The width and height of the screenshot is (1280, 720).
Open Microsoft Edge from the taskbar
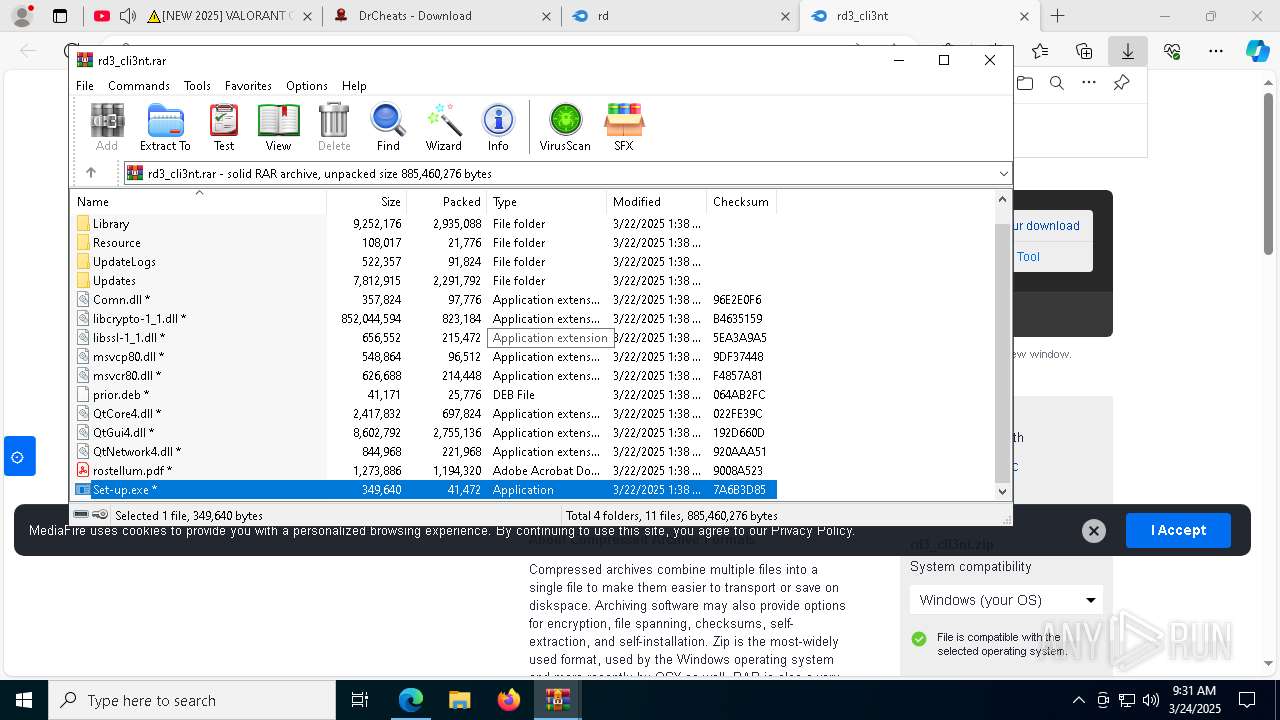[411, 700]
